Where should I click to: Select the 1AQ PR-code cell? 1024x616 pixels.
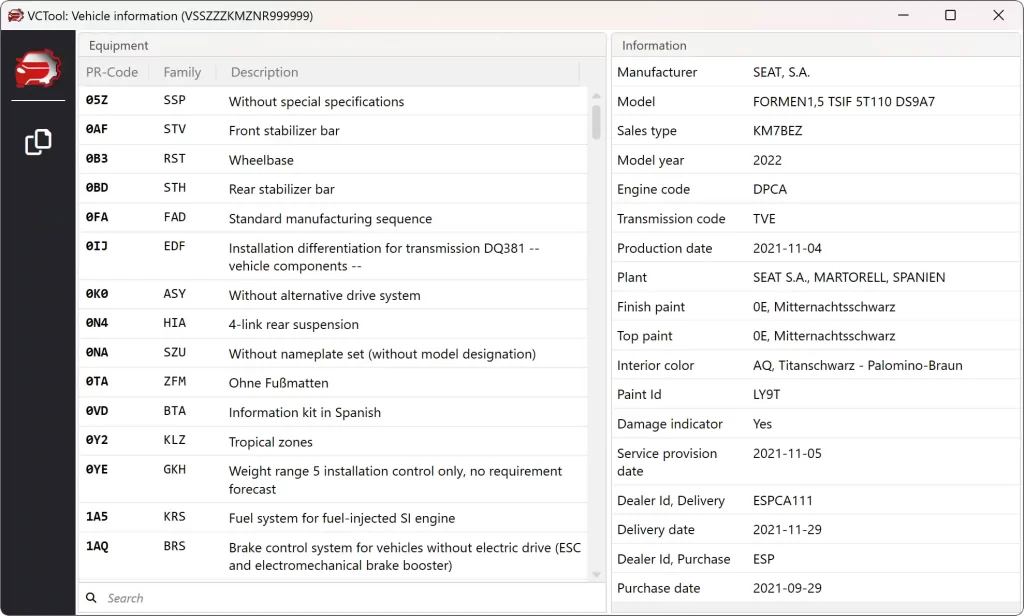97,546
